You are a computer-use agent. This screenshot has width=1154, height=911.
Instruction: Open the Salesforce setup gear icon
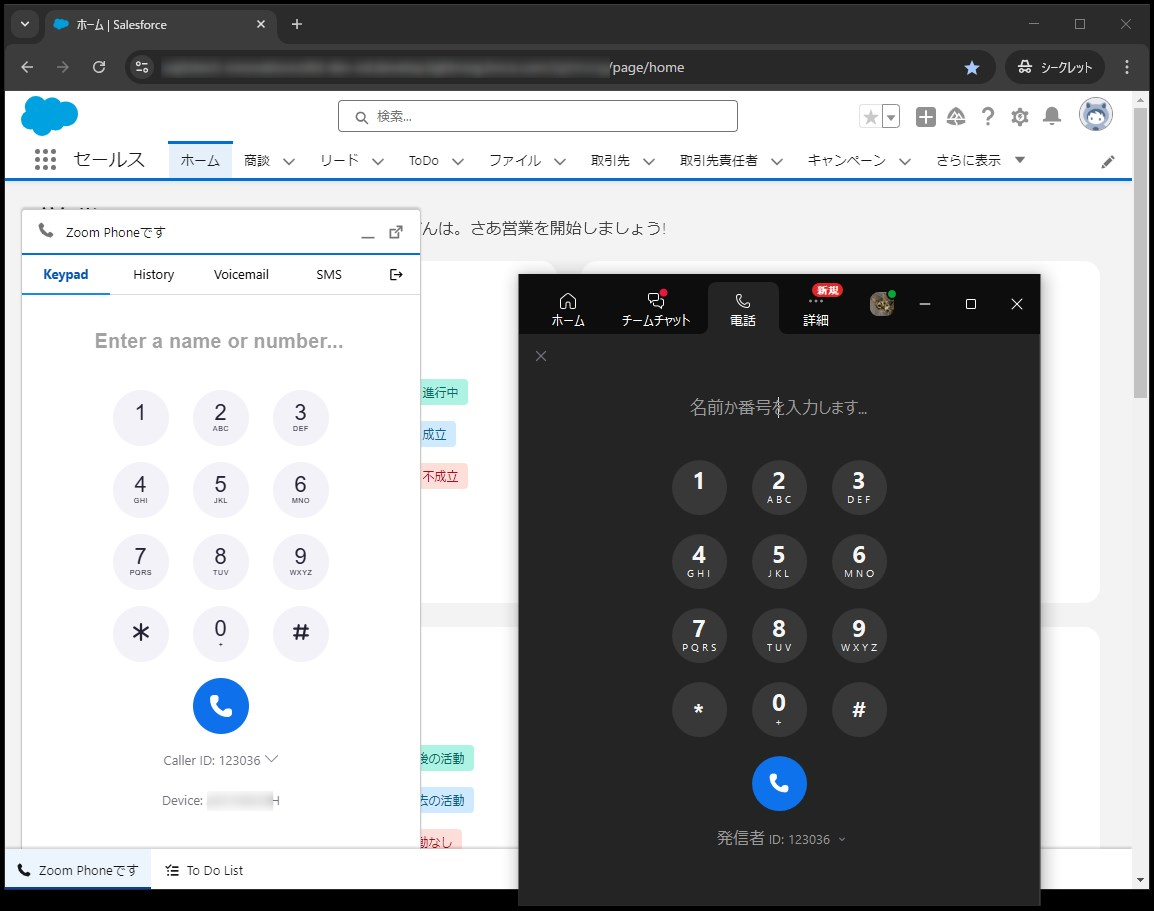(1019, 116)
